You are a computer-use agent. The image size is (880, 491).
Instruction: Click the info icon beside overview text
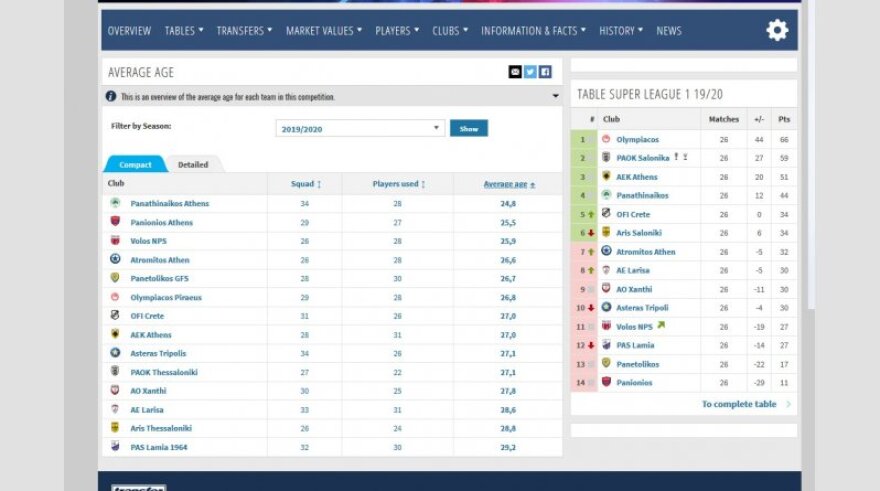(x=111, y=97)
